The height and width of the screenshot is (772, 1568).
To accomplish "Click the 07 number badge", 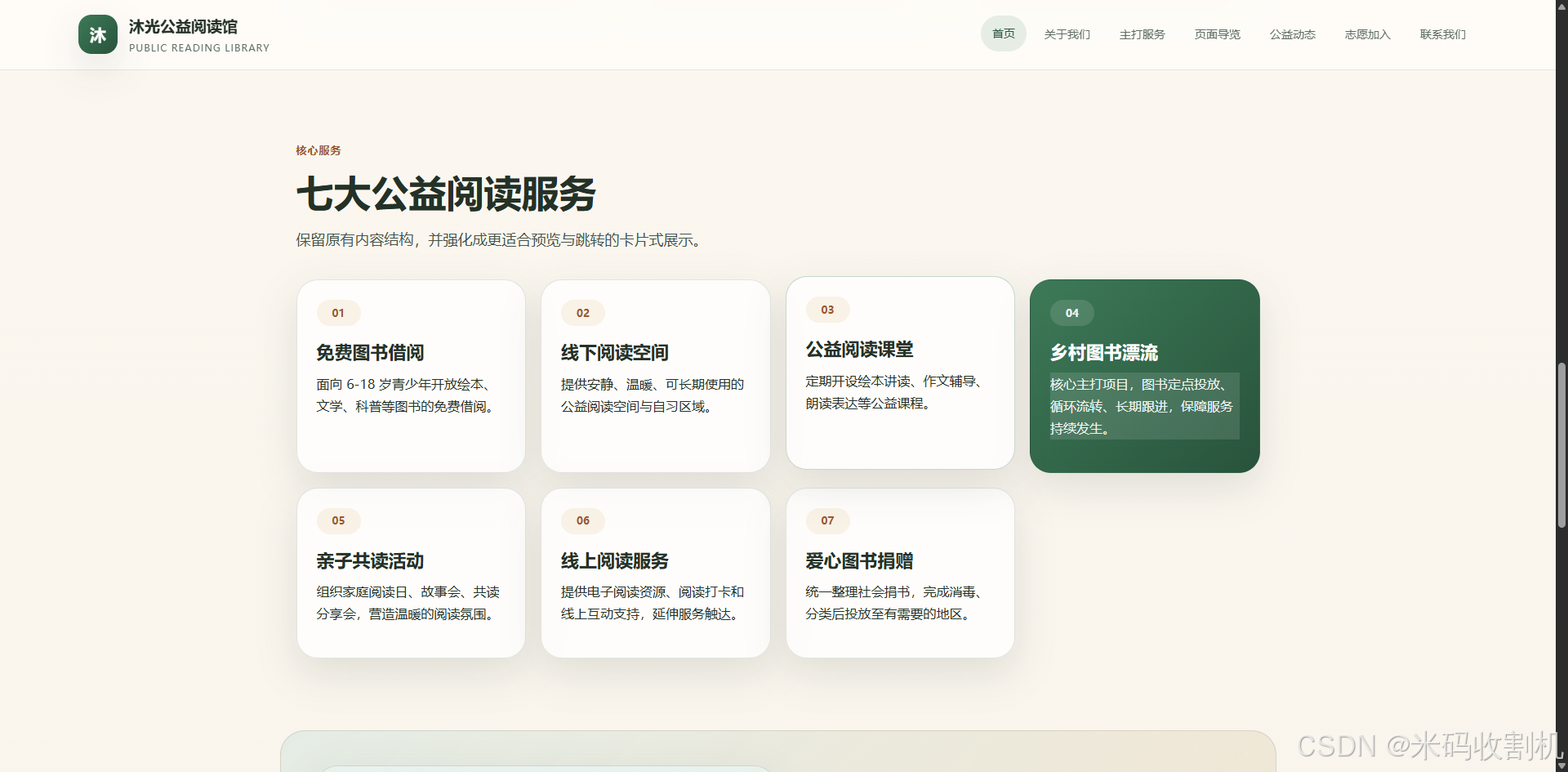I will (x=827, y=520).
